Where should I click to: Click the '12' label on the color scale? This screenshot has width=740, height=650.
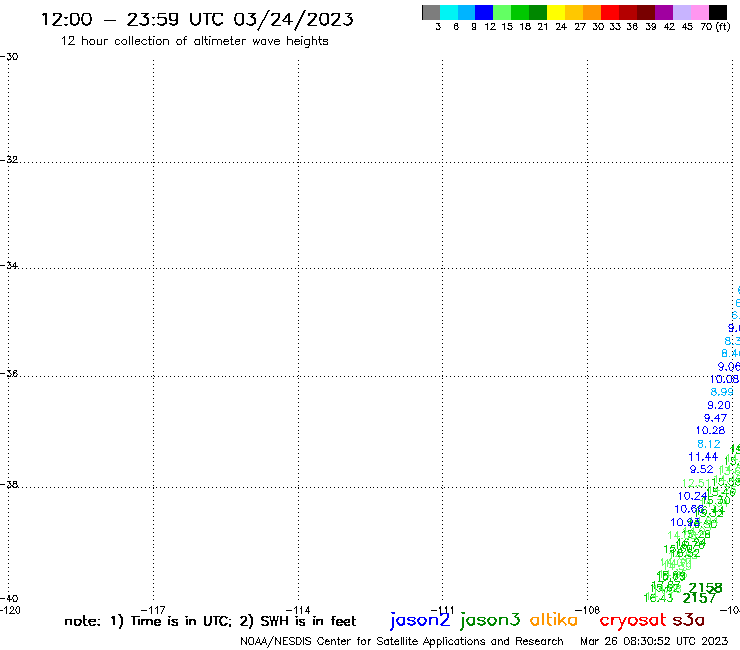click(x=490, y=27)
